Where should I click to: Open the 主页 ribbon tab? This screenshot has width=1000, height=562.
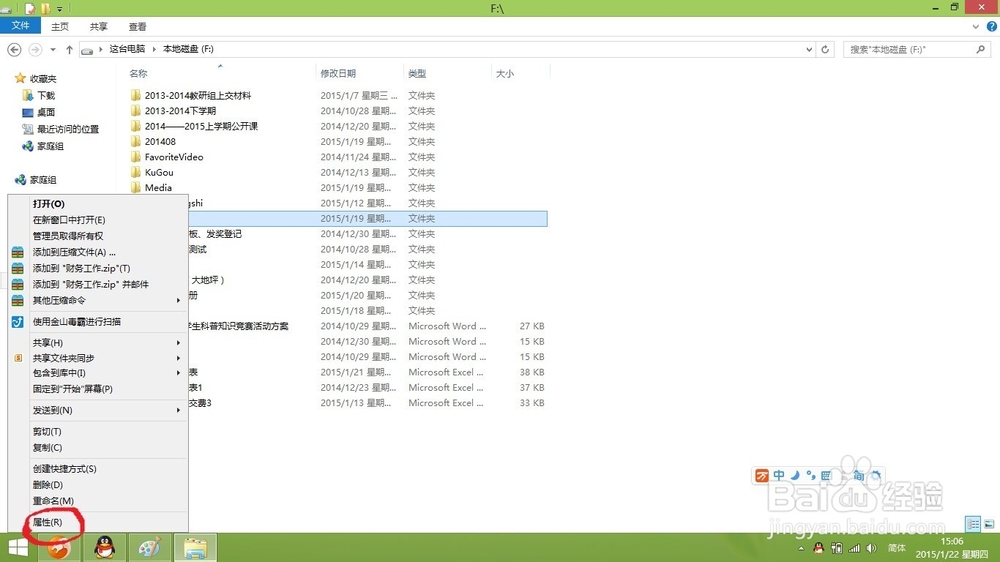pyautogui.click(x=60, y=27)
